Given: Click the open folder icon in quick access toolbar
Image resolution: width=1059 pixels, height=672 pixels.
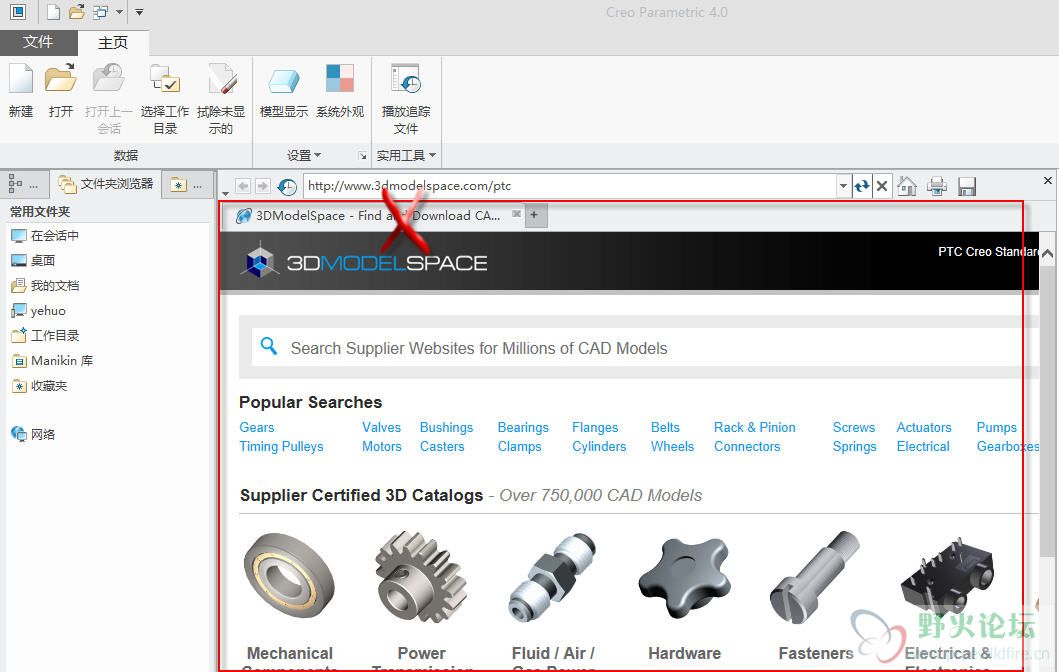Looking at the screenshot, I should pos(77,11).
